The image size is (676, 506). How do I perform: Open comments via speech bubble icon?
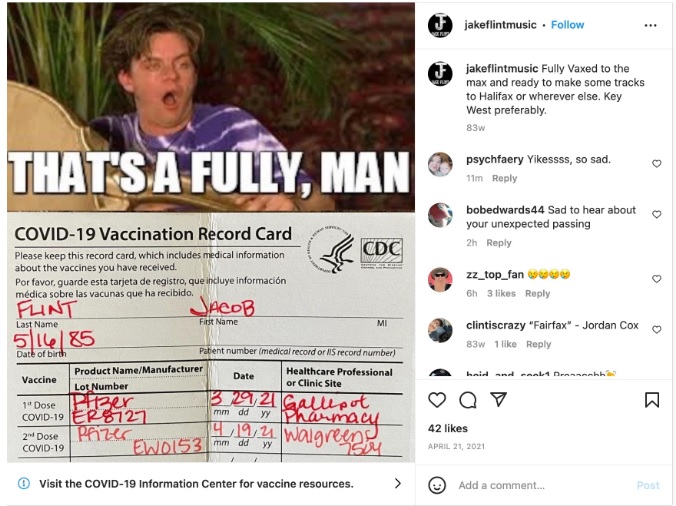pyautogui.click(x=468, y=400)
